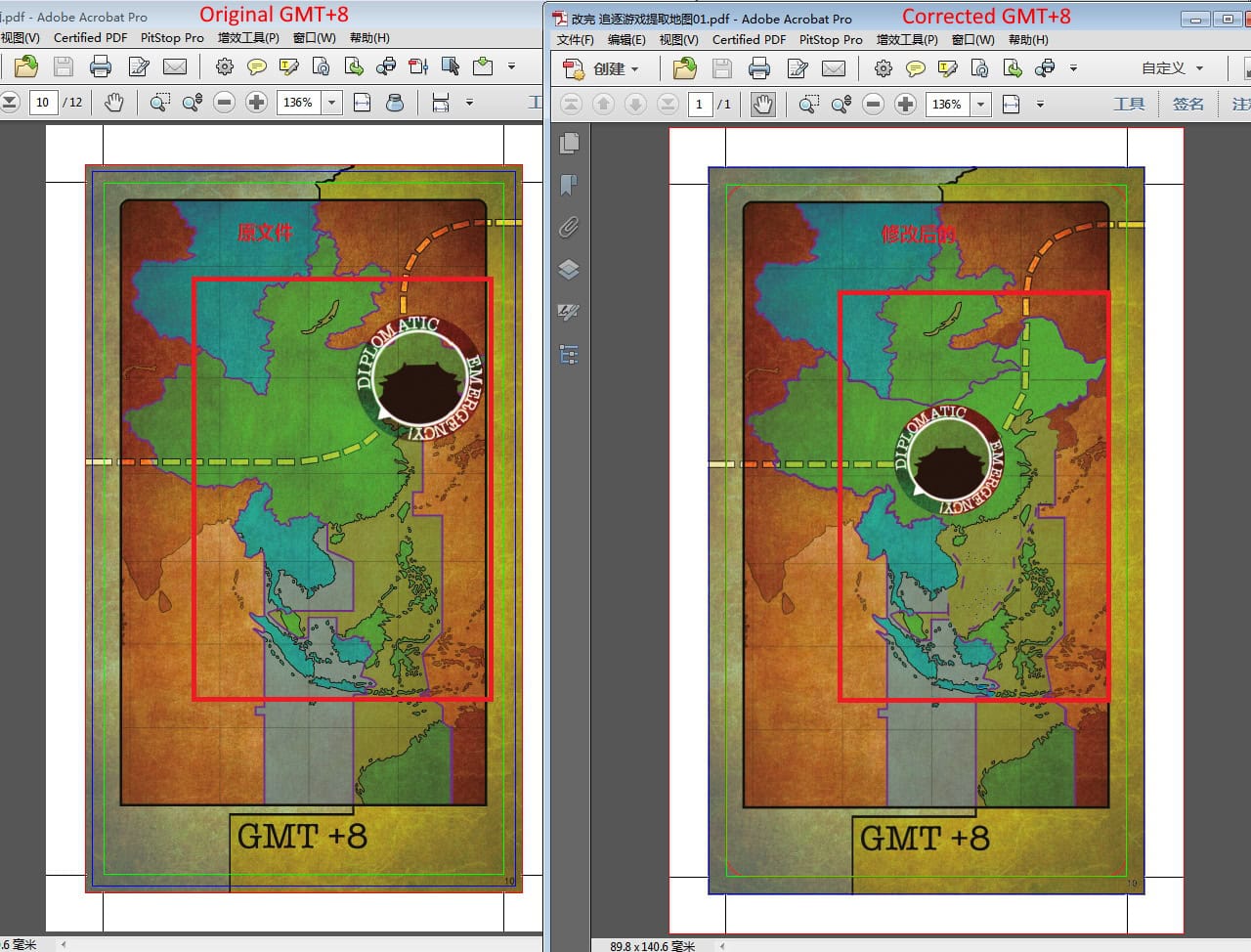Select the highlight text tool in left window

(289, 66)
